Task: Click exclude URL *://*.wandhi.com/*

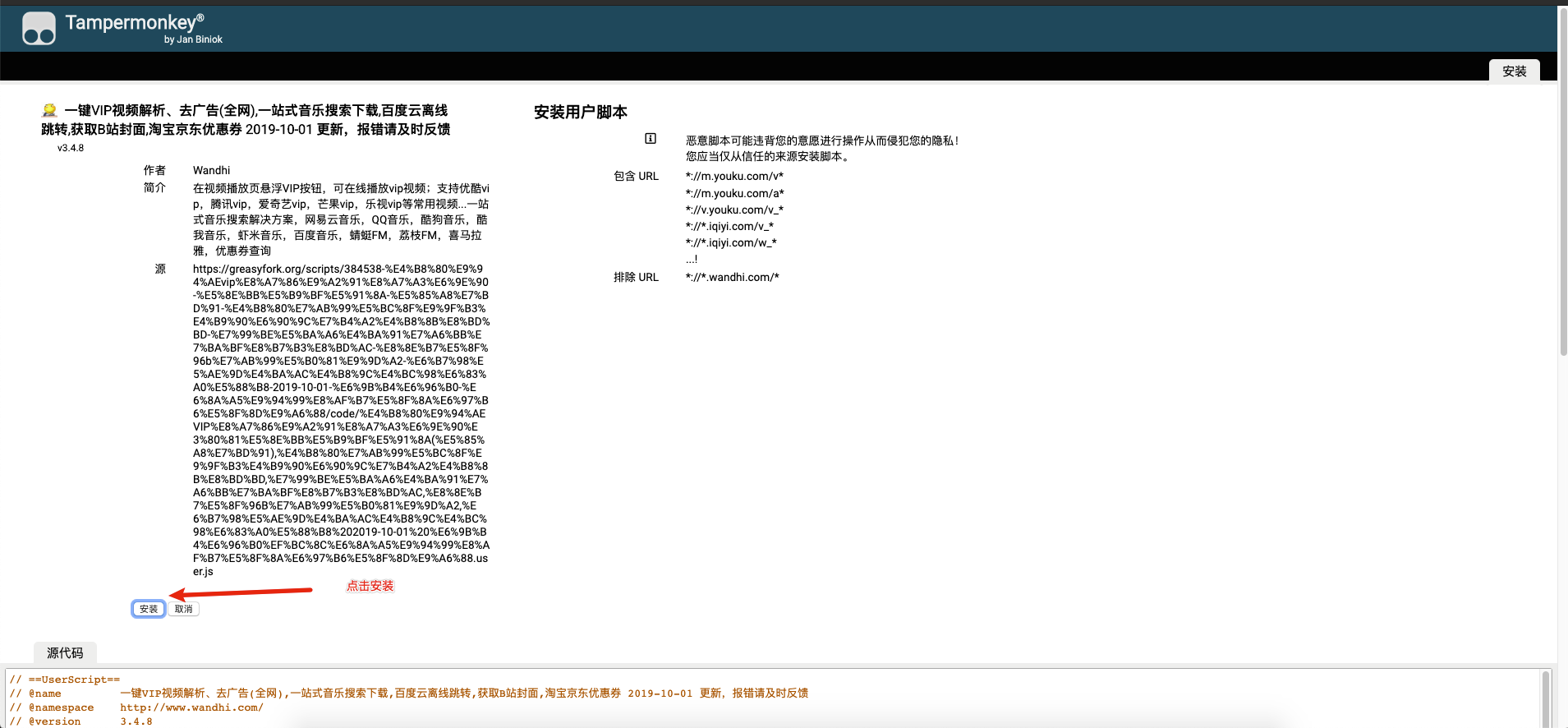Action: coord(732,277)
